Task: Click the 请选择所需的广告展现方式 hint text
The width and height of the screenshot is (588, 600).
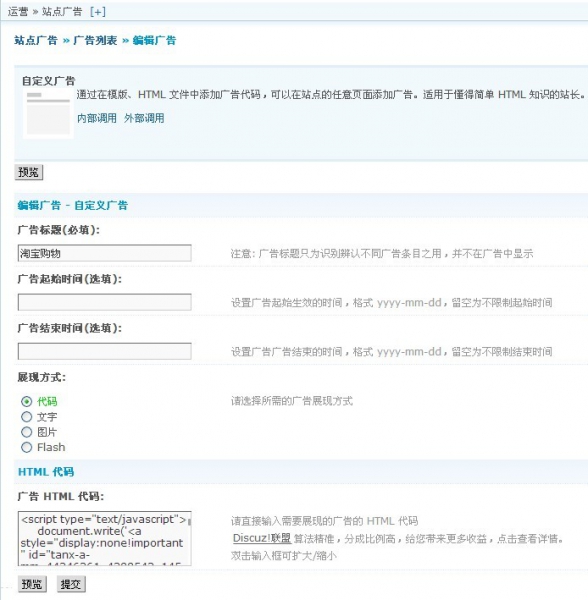Action: 292,401
